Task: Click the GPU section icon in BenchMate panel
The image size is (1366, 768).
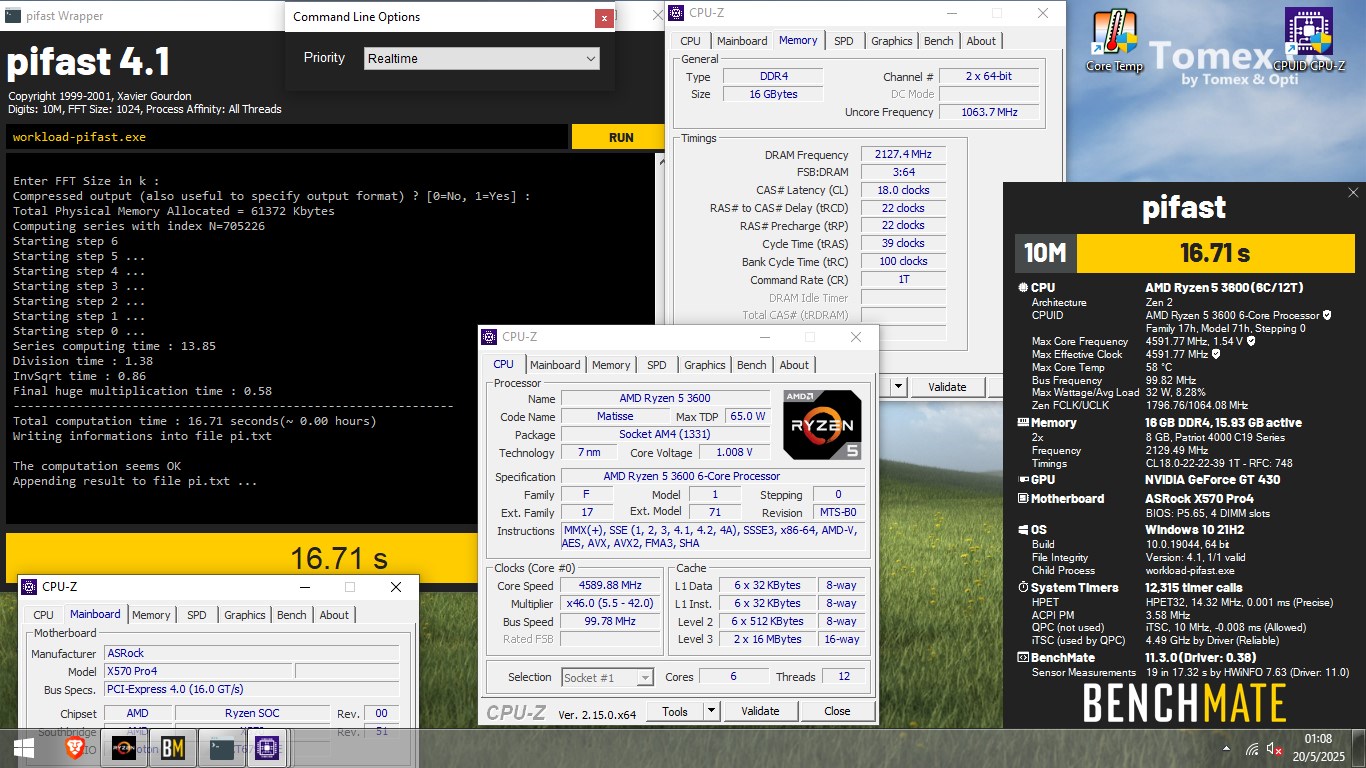Action: pos(1023,480)
